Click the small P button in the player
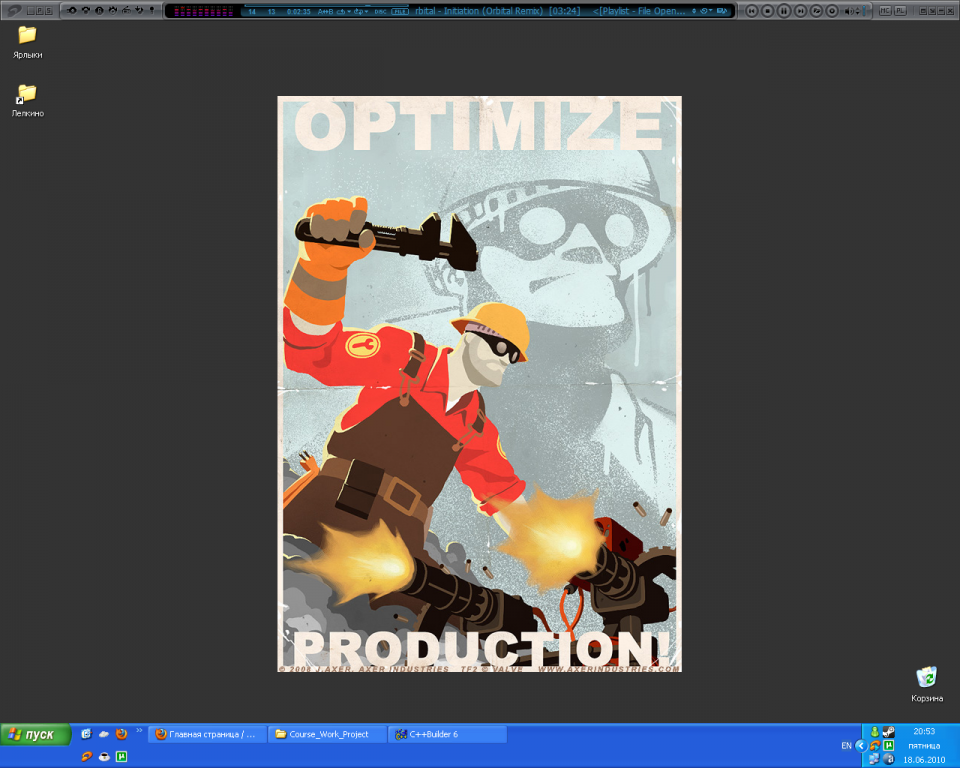The image size is (960, 768). coord(39,11)
